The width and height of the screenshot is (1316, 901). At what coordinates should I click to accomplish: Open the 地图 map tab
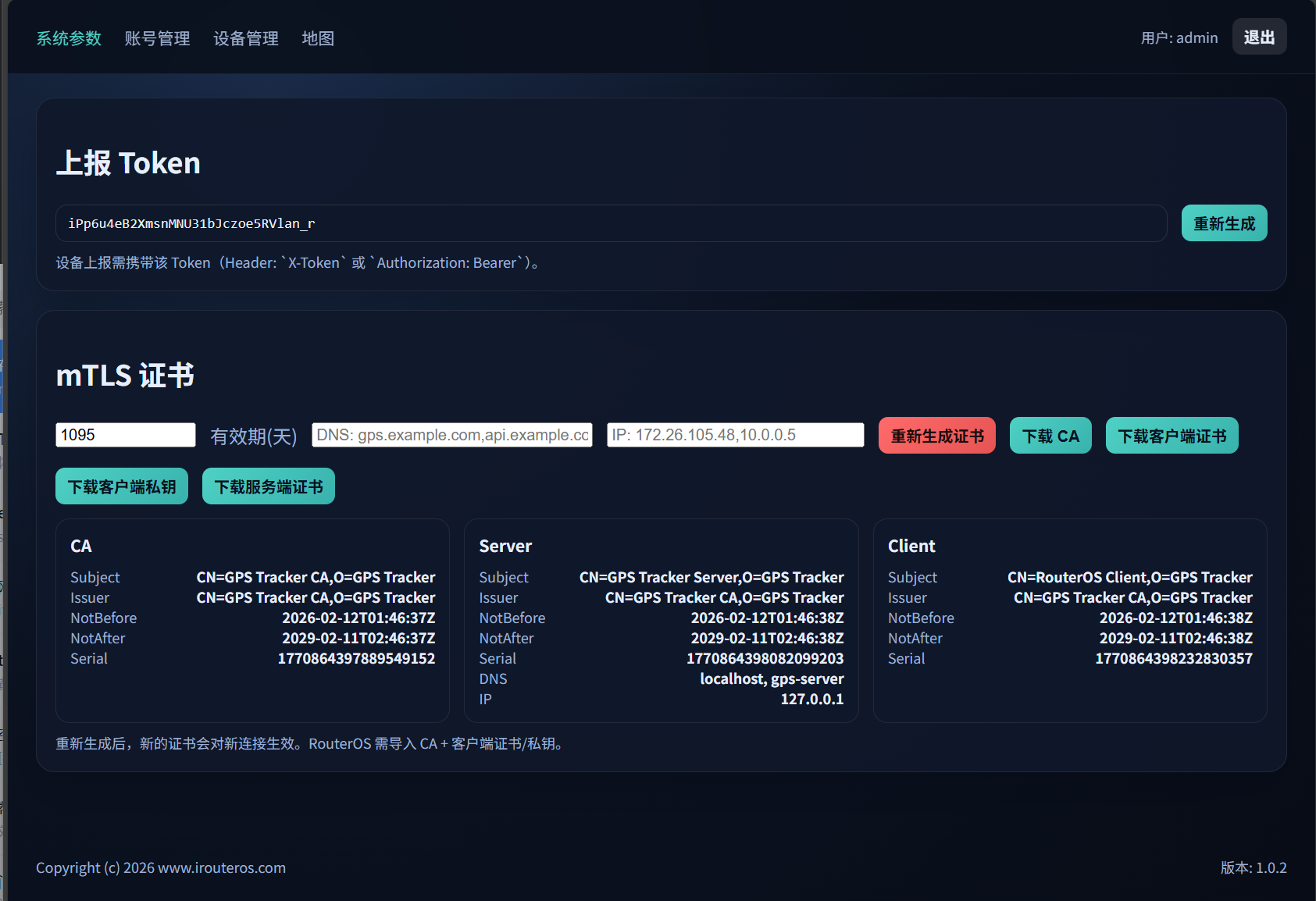(318, 38)
